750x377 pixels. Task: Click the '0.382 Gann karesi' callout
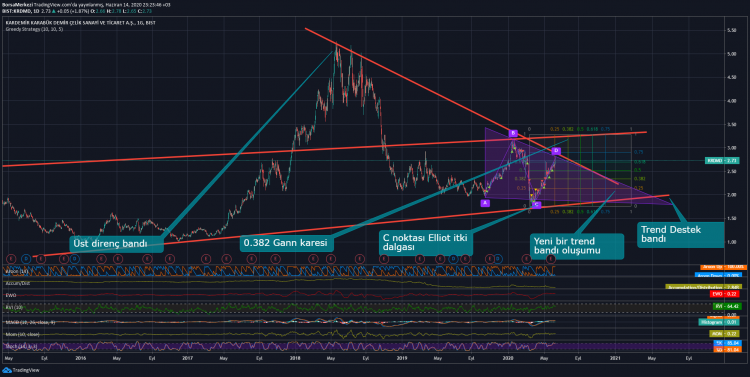tap(286, 244)
